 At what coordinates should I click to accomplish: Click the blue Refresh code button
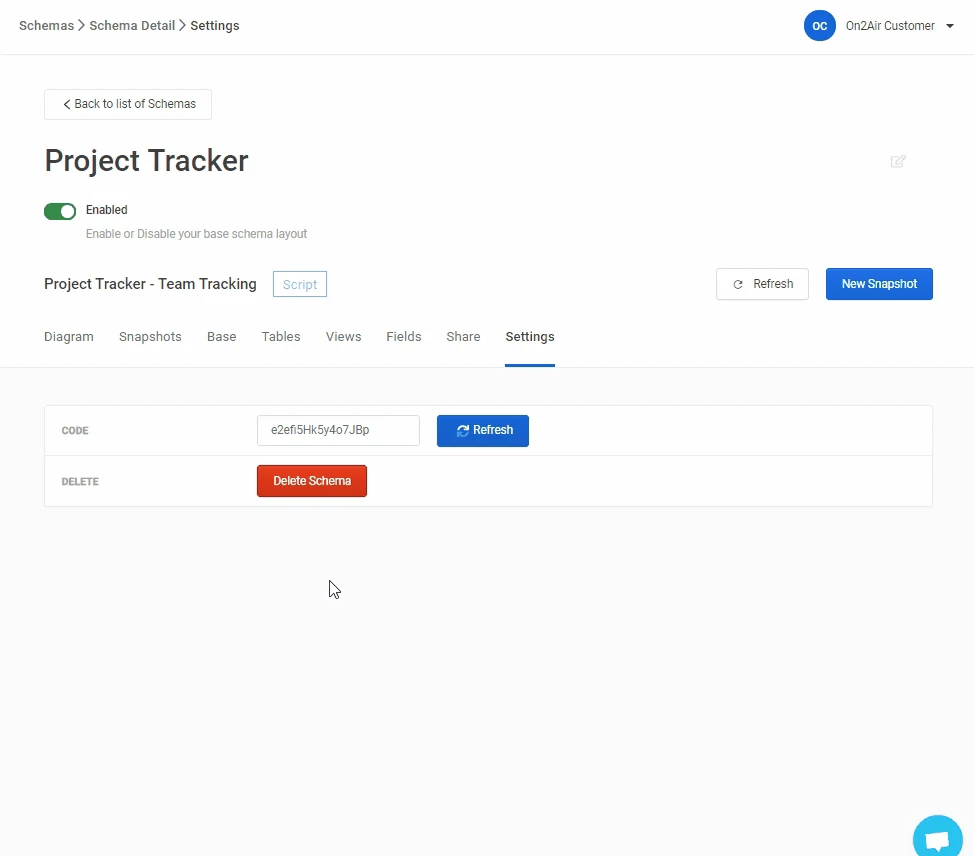(x=483, y=431)
